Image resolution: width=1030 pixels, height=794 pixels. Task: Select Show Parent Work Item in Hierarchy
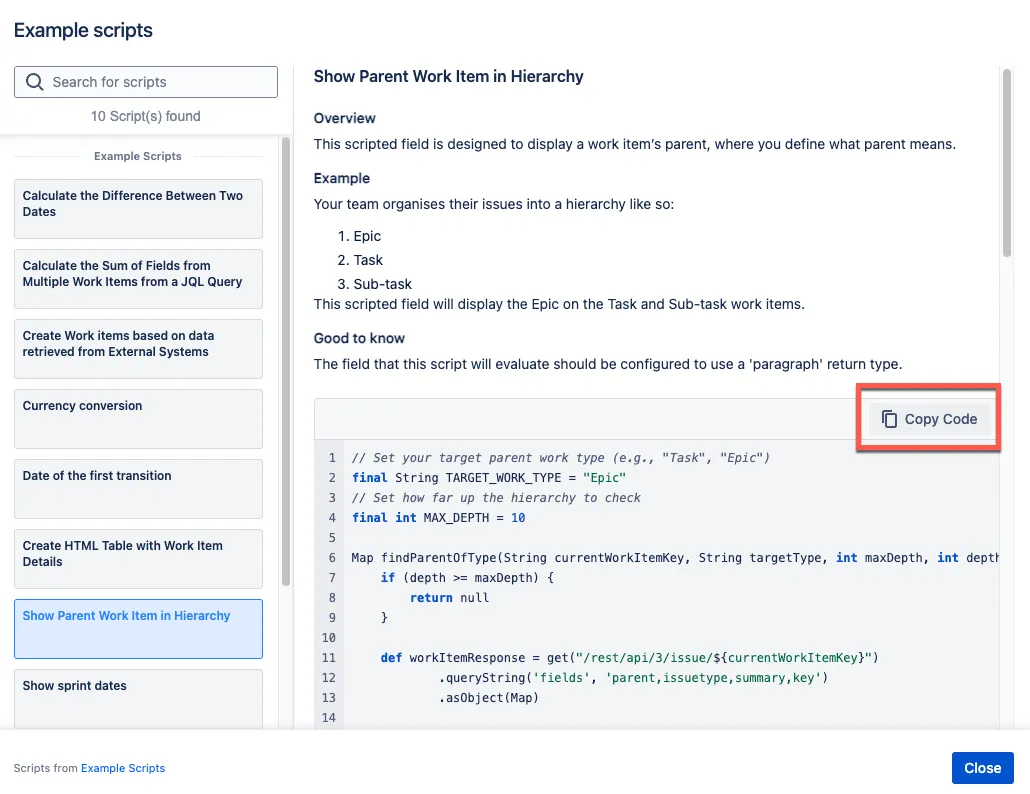tap(139, 629)
